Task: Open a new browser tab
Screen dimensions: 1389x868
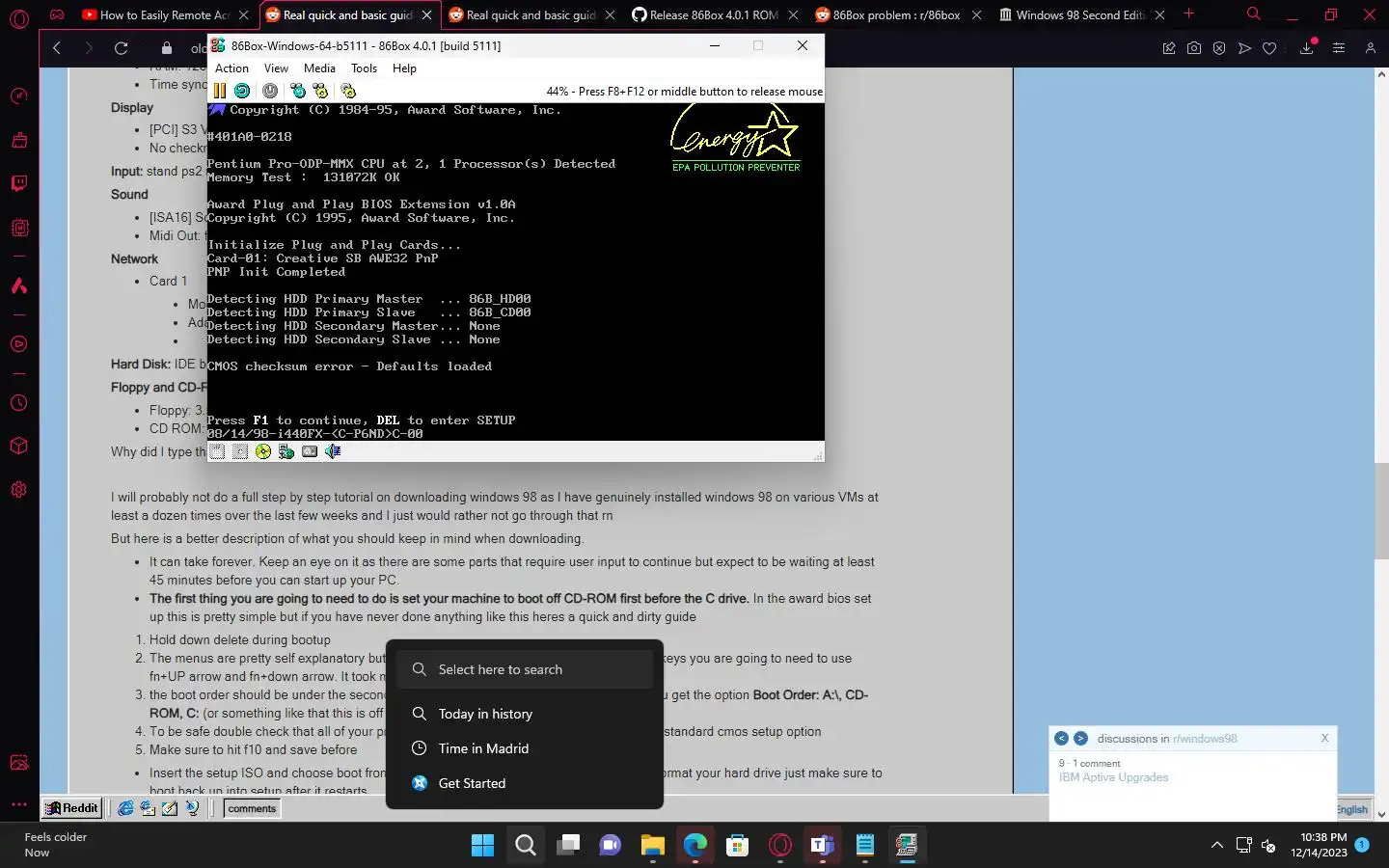Action: click(x=1188, y=14)
